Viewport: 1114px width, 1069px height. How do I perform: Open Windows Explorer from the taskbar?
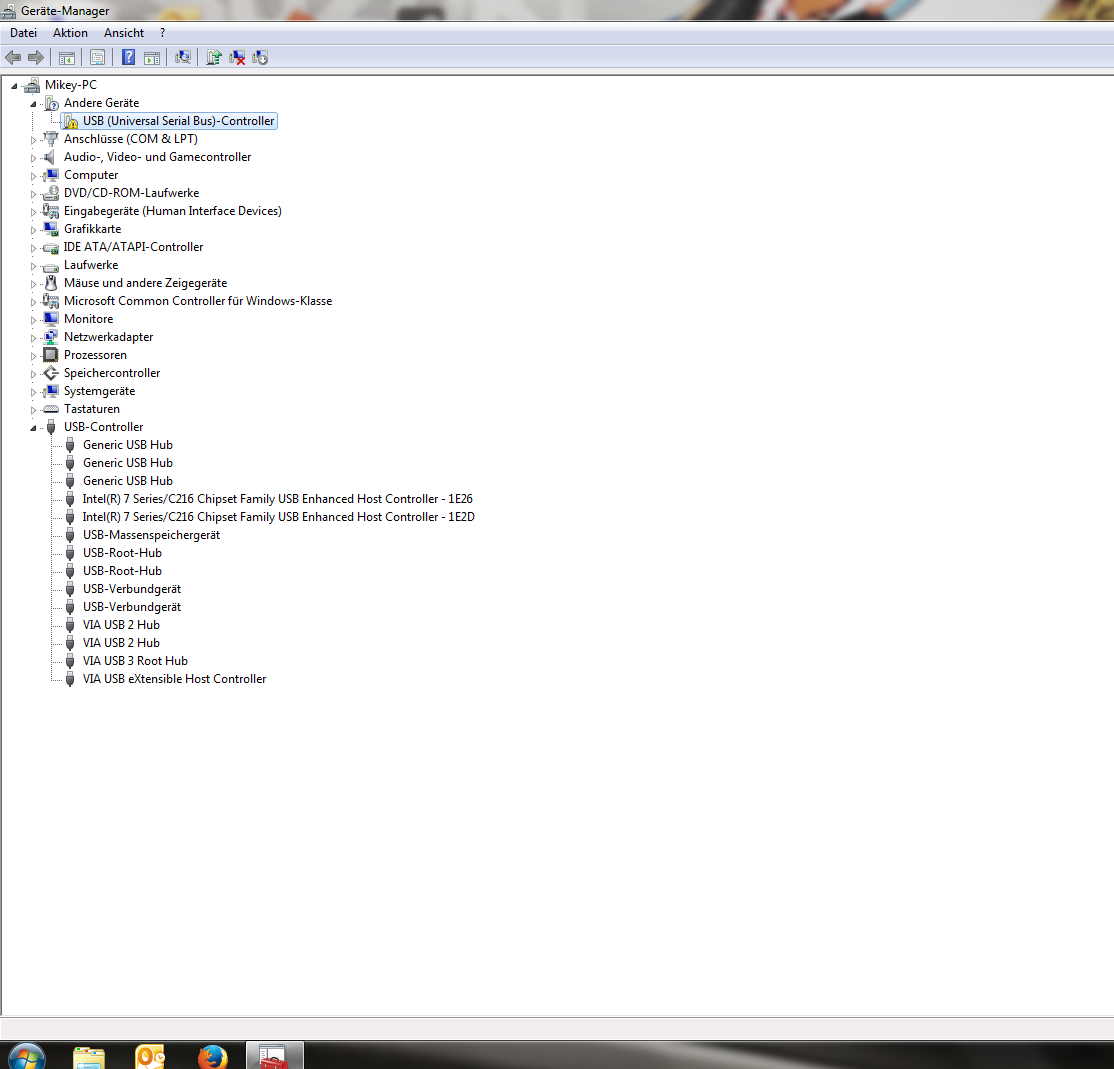pos(89,1056)
